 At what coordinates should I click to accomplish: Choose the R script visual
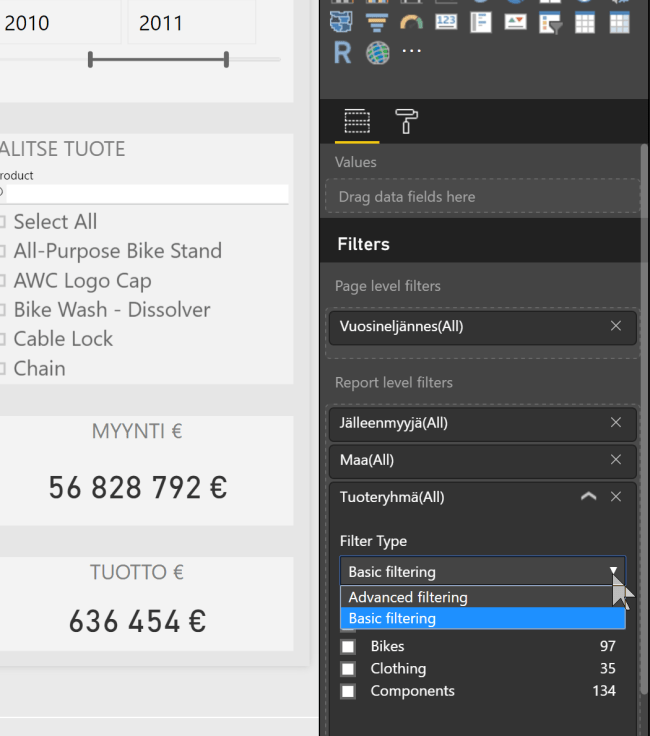pyautogui.click(x=343, y=52)
